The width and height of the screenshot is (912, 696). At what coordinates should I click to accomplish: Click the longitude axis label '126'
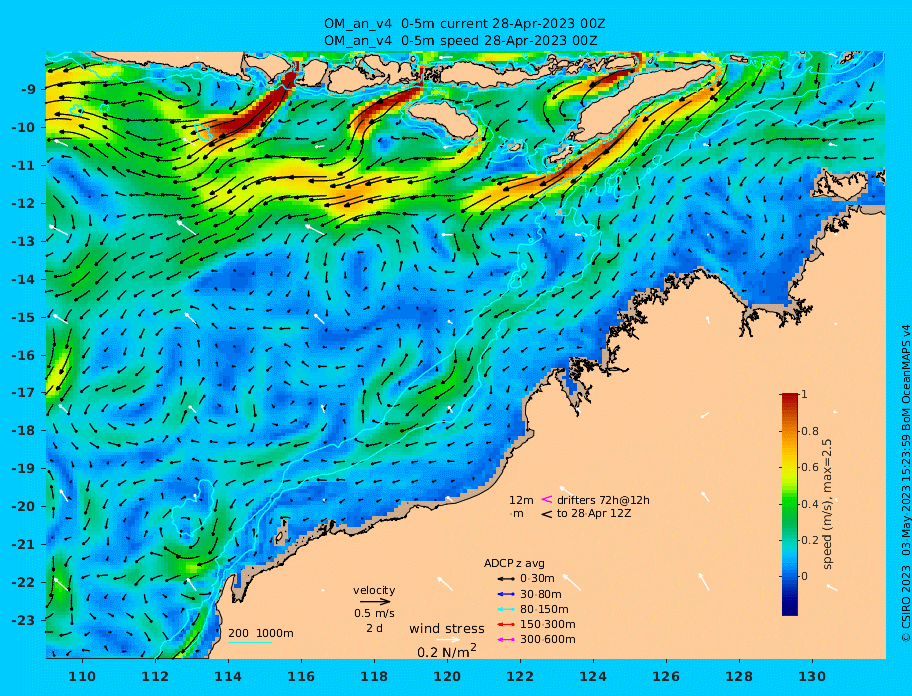click(666, 676)
